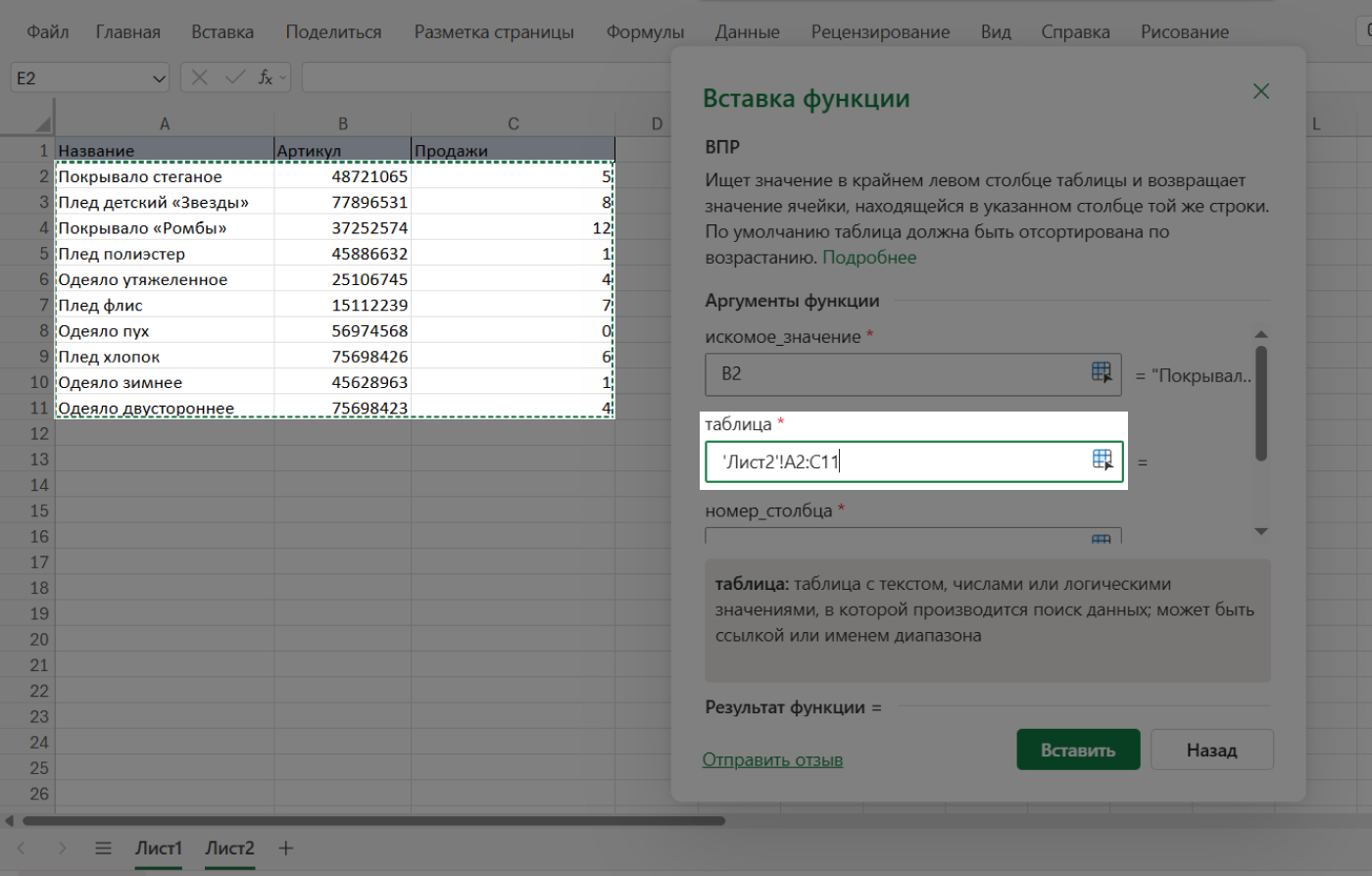Open the Лист2 sheet tab
The image size is (1372, 876).
[229, 849]
